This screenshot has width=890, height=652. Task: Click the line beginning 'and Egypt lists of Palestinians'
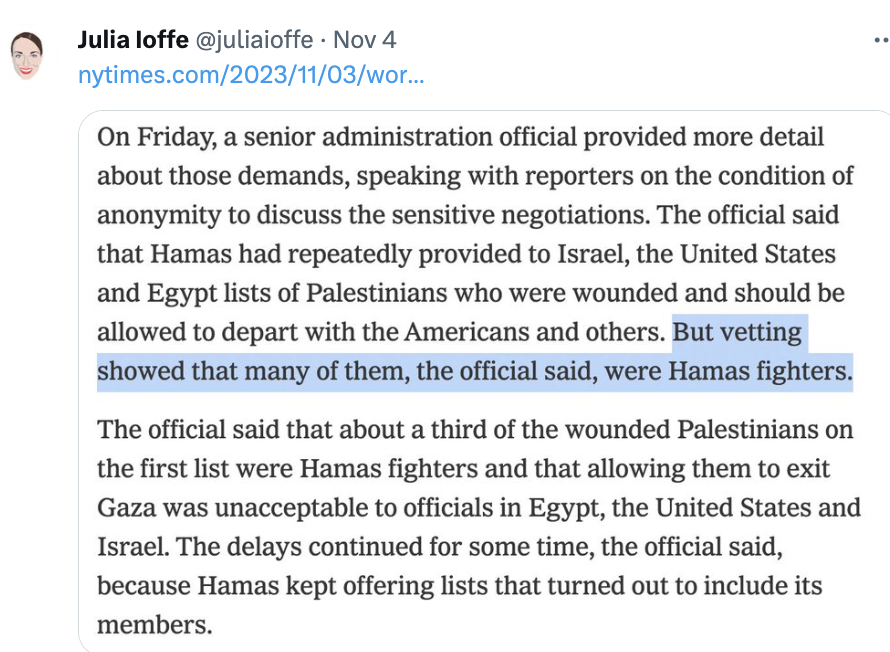point(470,294)
